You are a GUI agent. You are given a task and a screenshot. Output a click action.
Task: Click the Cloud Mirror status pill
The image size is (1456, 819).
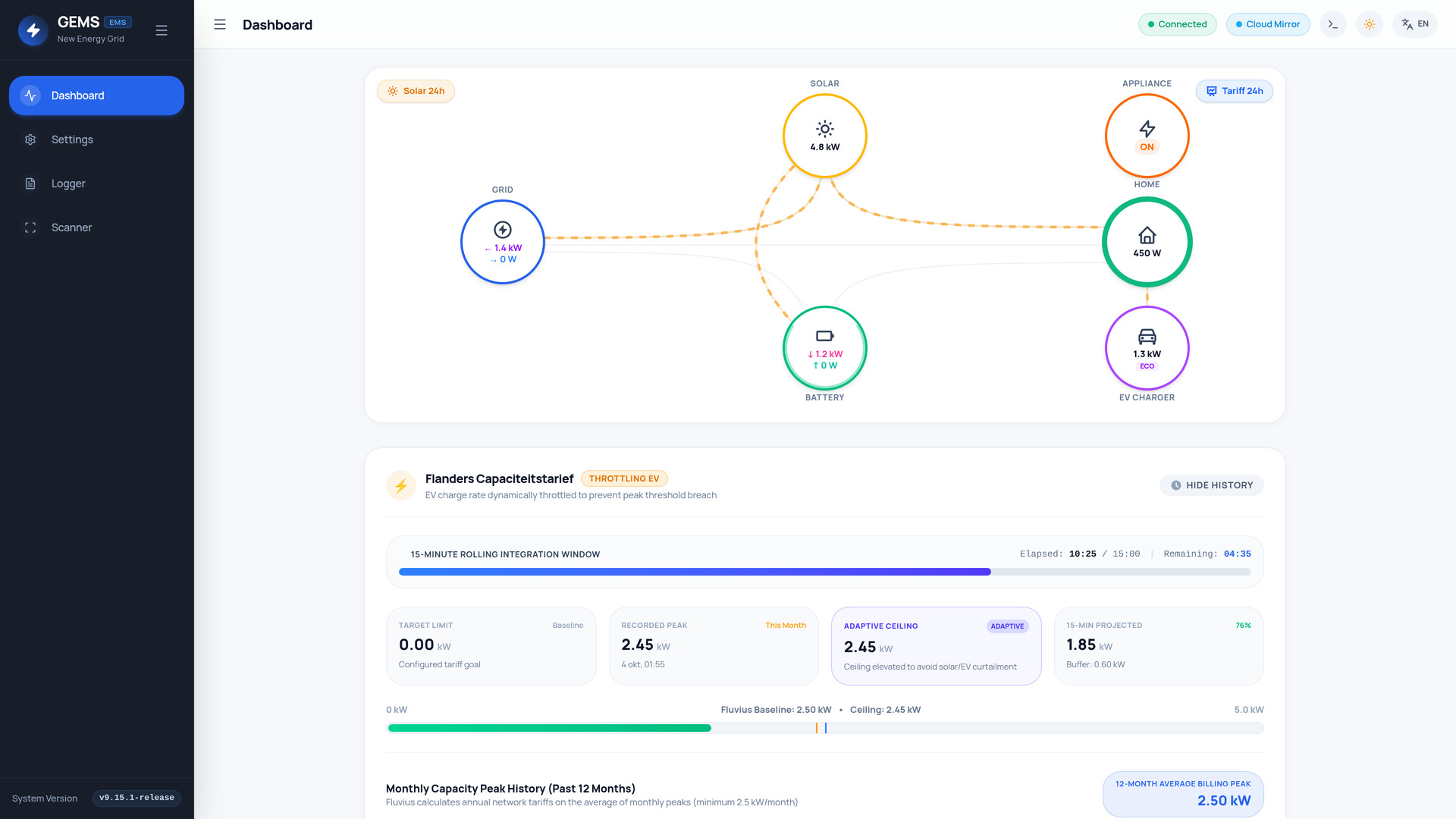click(1268, 24)
